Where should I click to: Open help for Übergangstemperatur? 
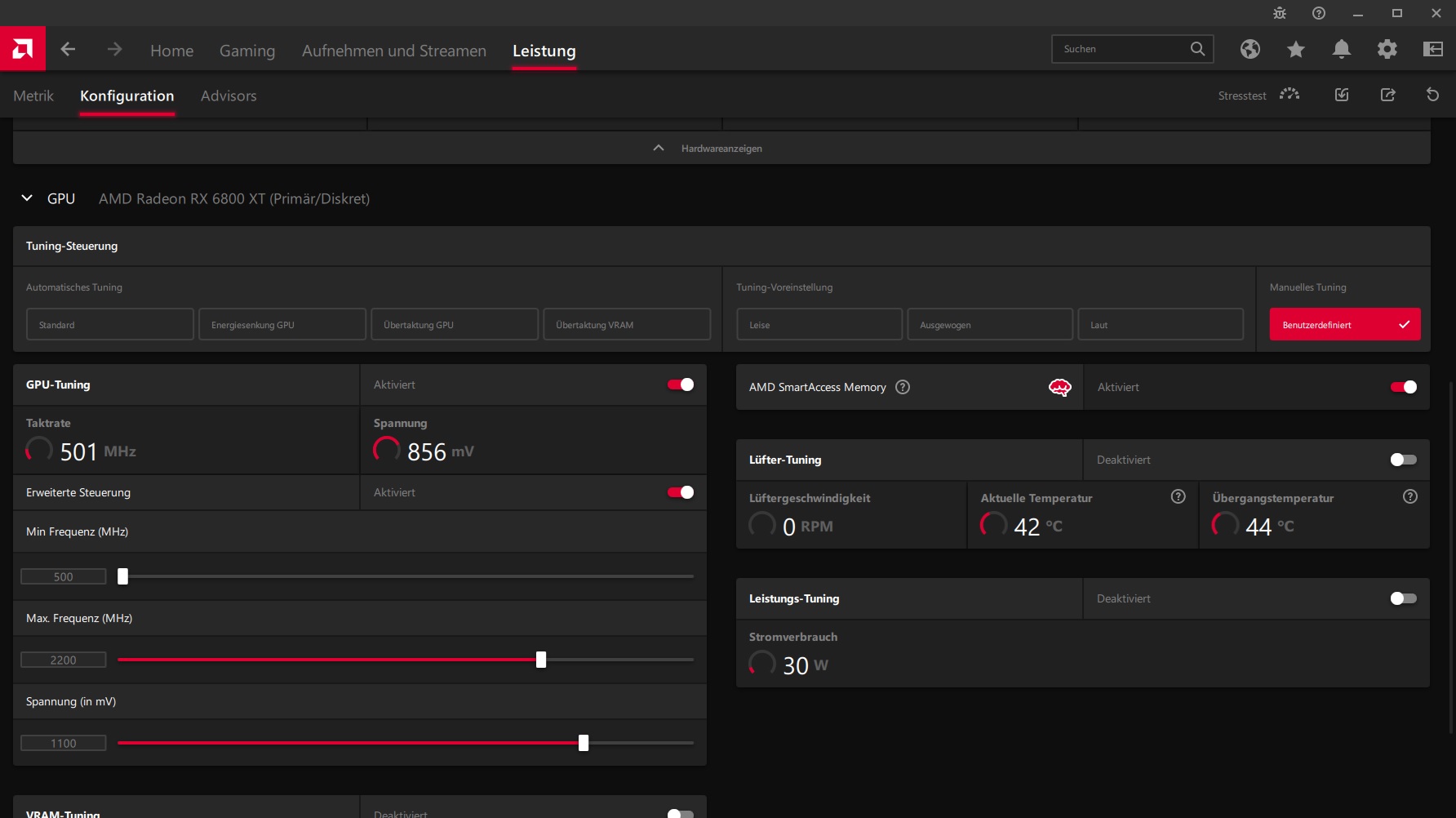[x=1409, y=496]
